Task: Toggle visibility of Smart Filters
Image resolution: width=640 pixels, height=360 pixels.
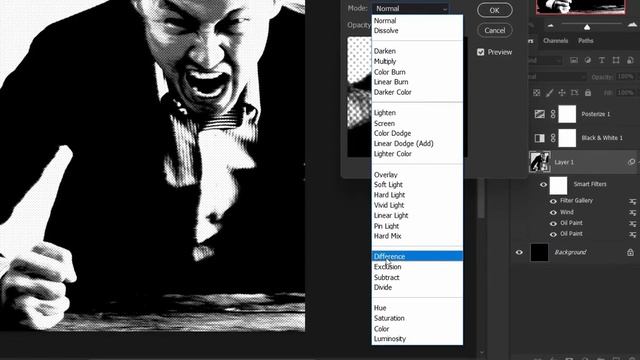Action: coord(543,185)
